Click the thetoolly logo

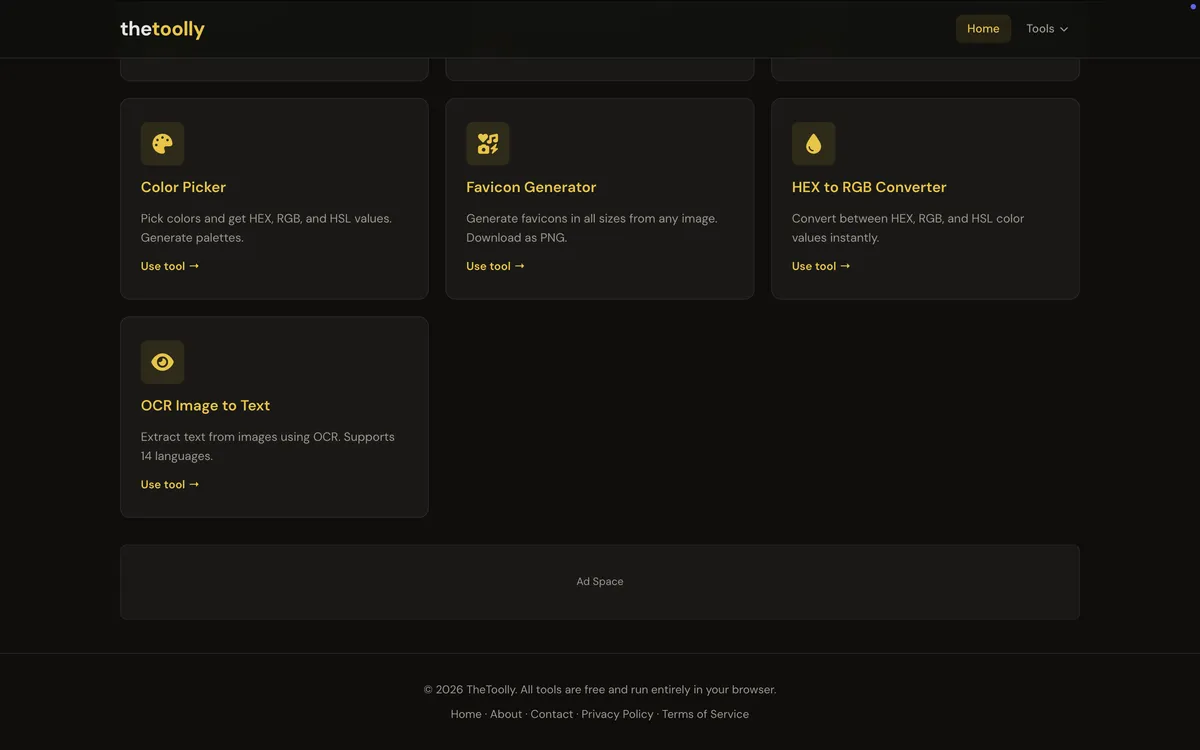coord(162,28)
